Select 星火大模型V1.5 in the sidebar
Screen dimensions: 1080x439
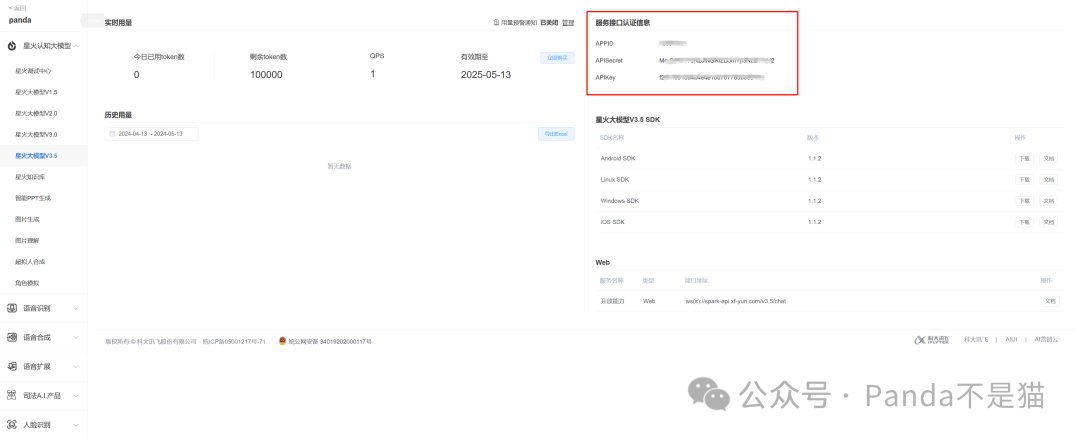coord(36,92)
